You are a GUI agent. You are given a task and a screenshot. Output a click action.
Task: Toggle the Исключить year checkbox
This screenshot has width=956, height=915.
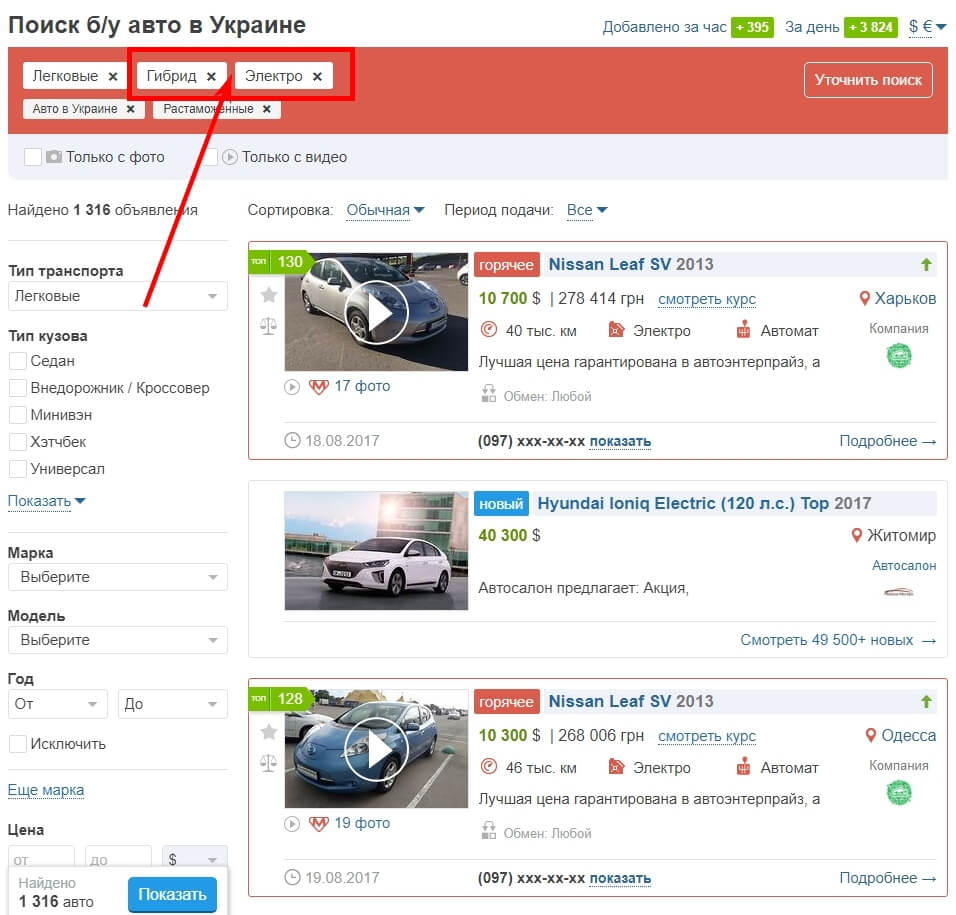[x=18, y=744]
